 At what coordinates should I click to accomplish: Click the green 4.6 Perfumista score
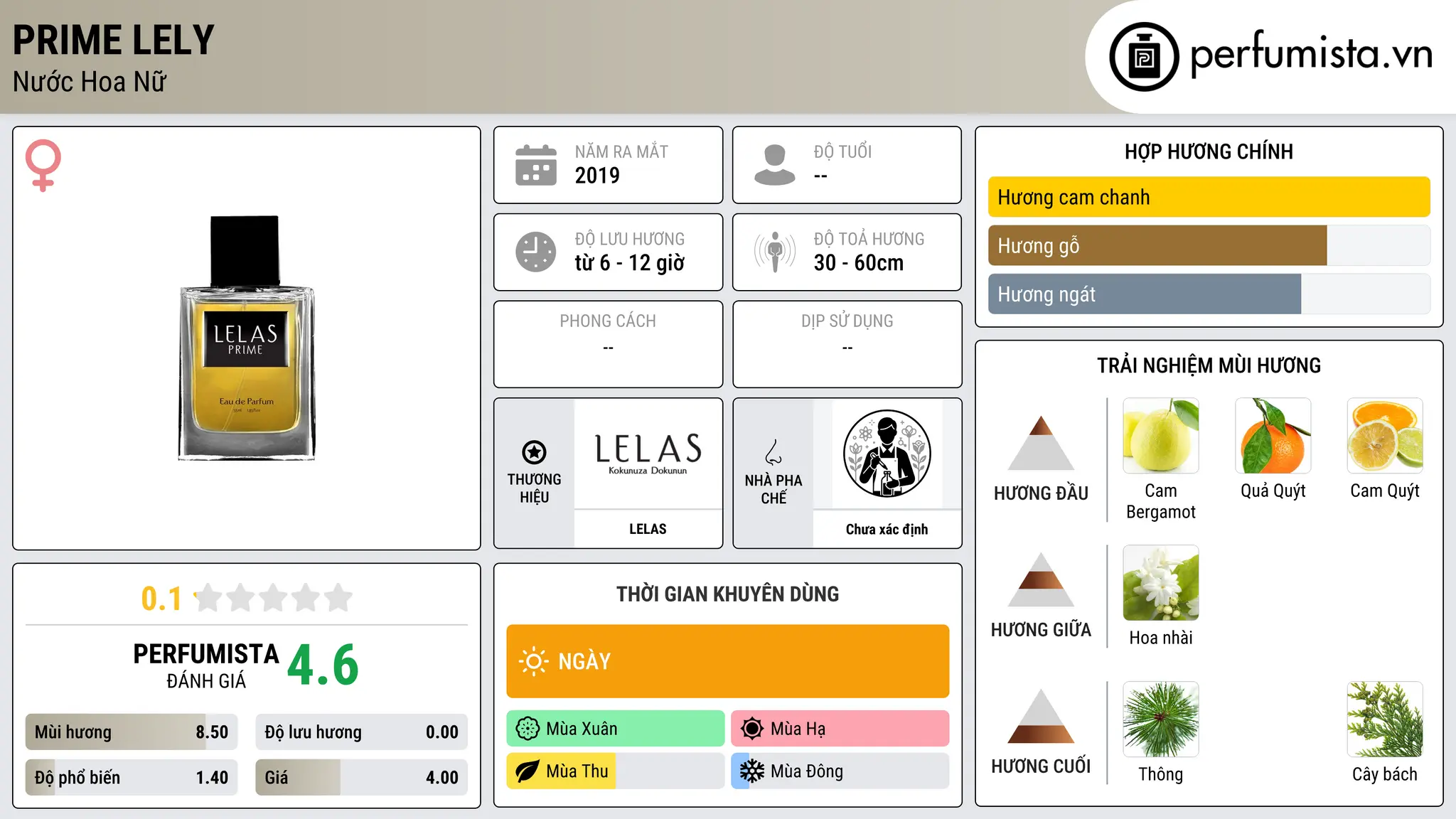coord(323,665)
